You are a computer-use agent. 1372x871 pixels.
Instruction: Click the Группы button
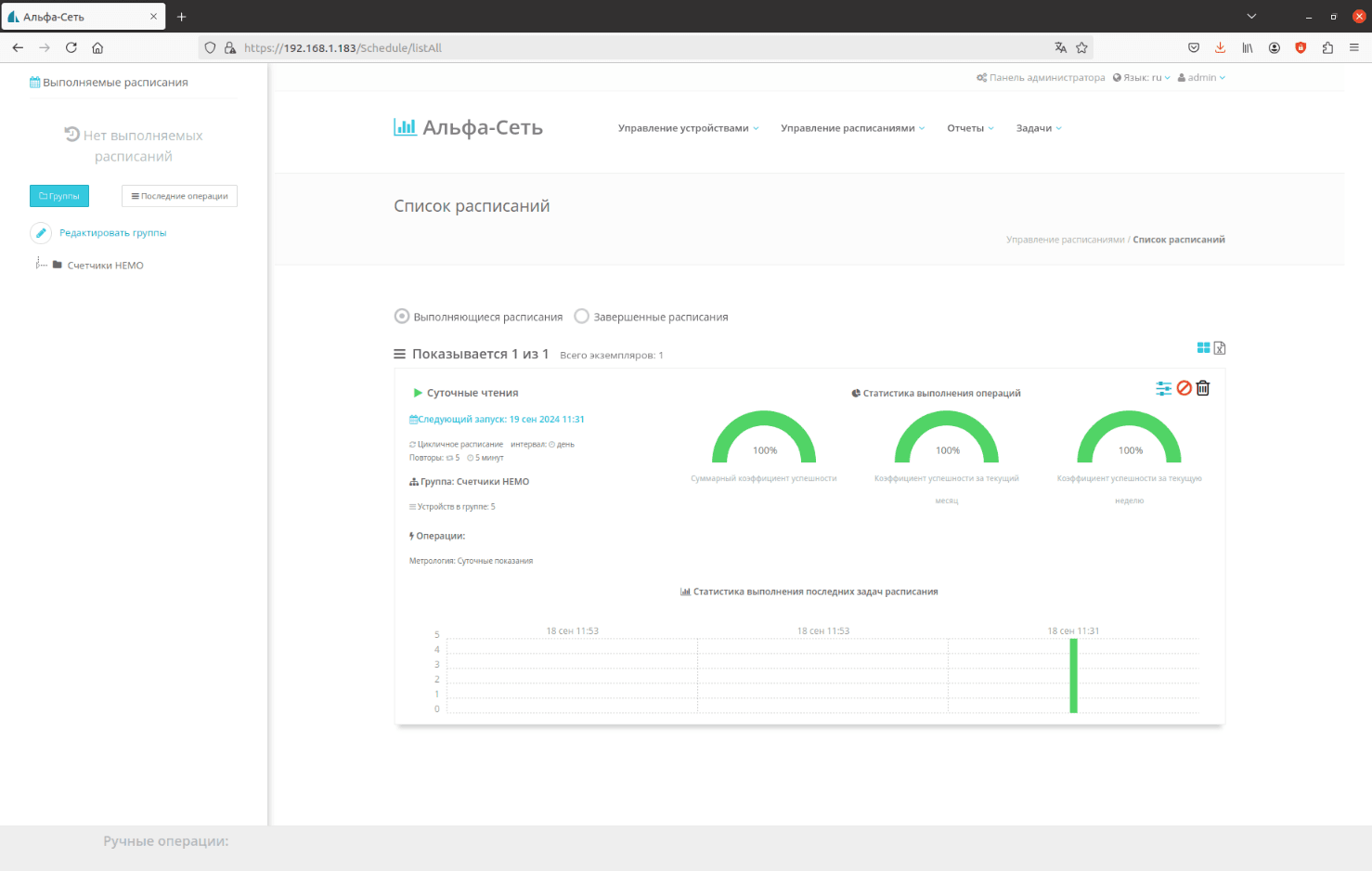59,196
